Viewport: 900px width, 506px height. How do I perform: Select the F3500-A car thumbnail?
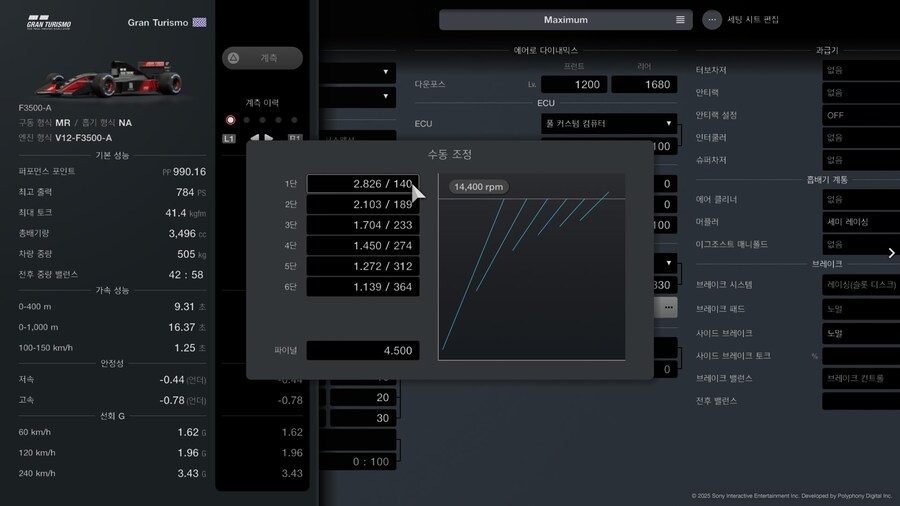pos(109,79)
